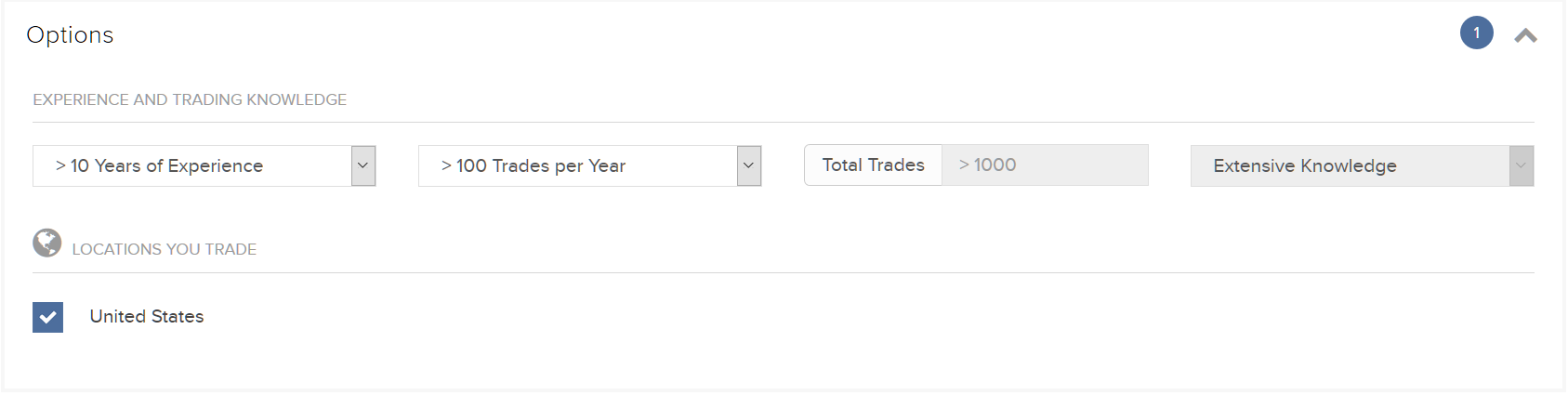Select the '> 100 Trades per Year' text
The width and height of the screenshot is (1568, 395).
[534, 165]
